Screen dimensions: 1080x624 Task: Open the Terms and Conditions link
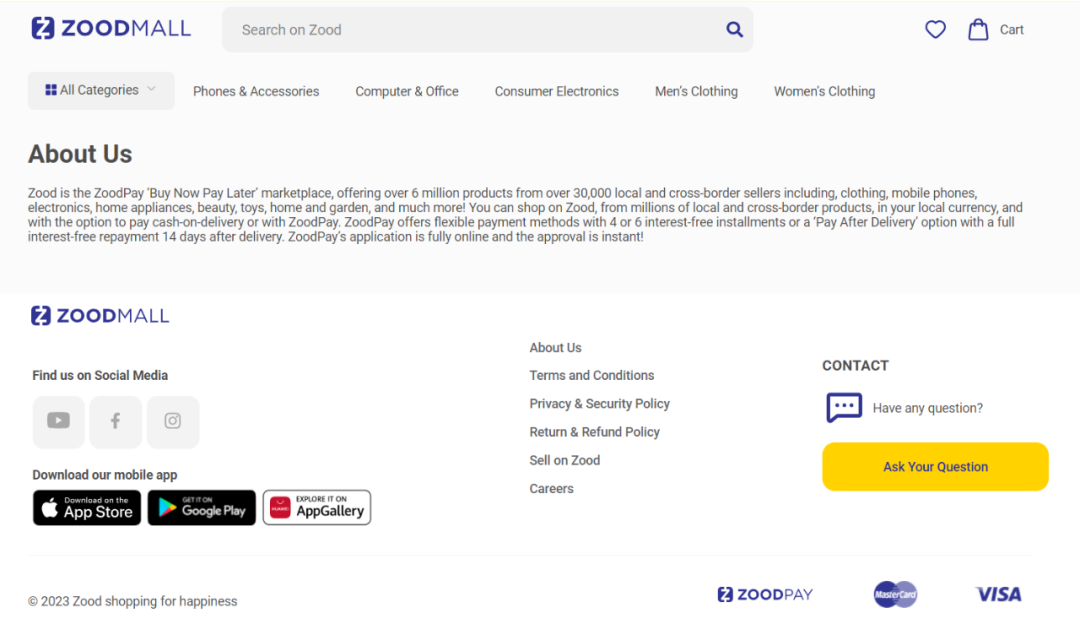(x=592, y=376)
